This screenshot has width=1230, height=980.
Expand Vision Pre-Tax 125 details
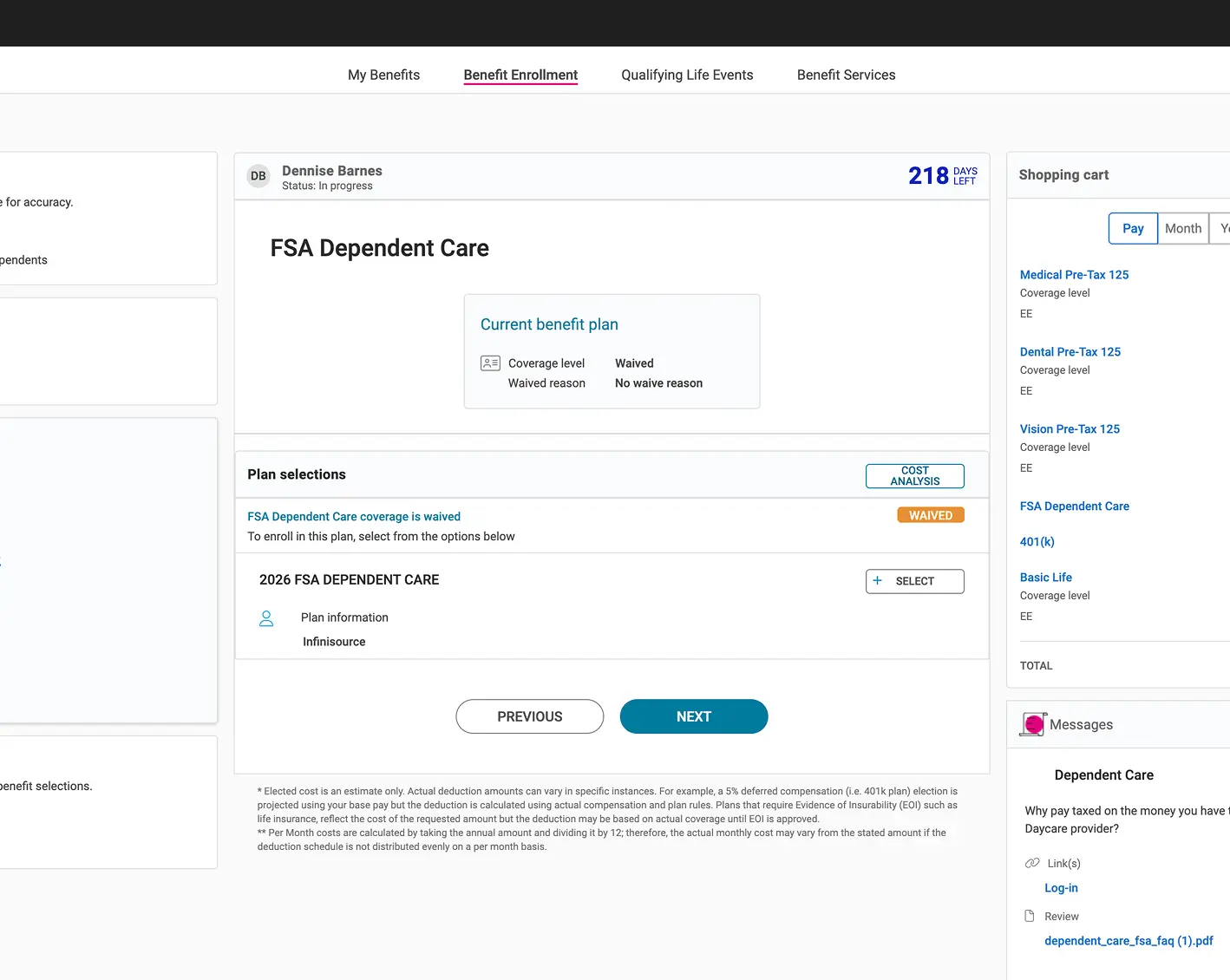[x=1070, y=428]
